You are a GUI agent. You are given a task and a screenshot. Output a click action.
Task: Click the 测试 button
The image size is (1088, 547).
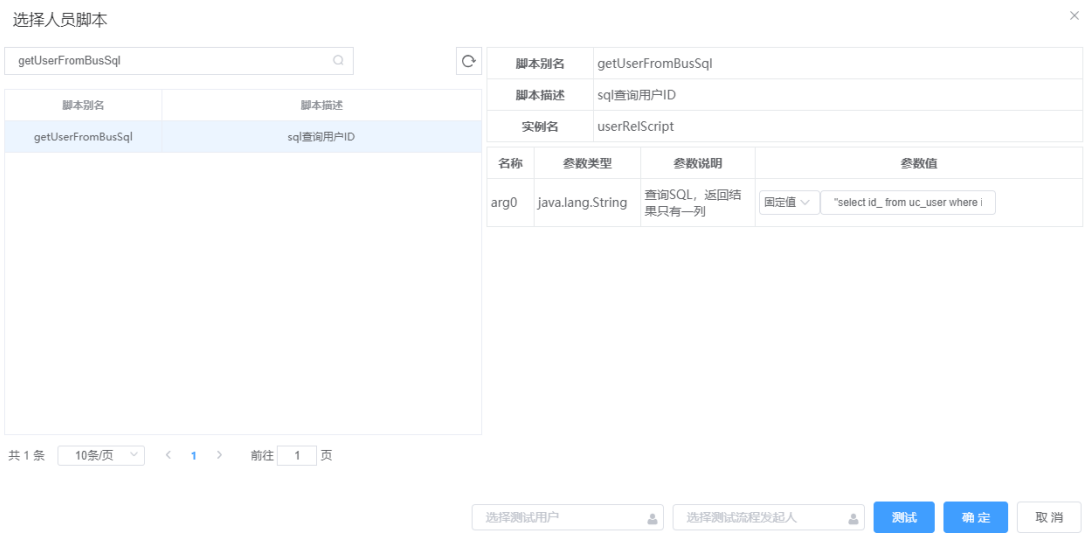click(x=903, y=517)
